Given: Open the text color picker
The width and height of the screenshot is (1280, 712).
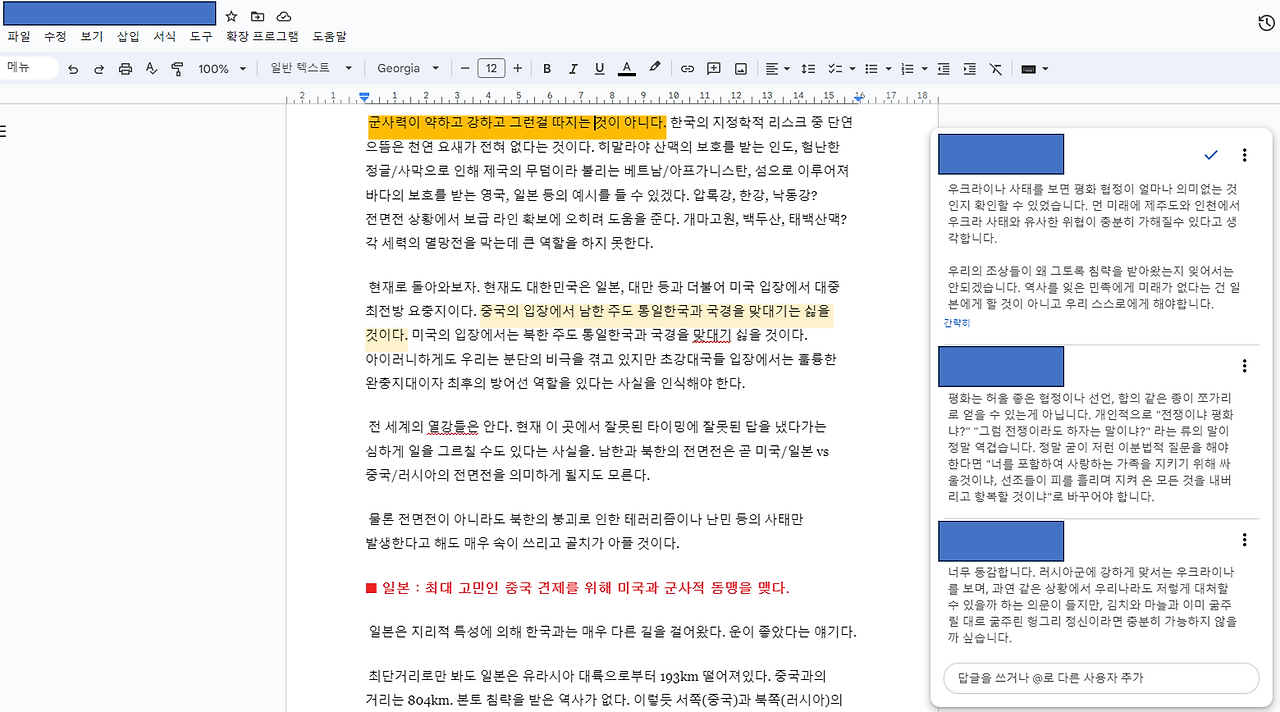Looking at the screenshot, I should click(626, 69).
